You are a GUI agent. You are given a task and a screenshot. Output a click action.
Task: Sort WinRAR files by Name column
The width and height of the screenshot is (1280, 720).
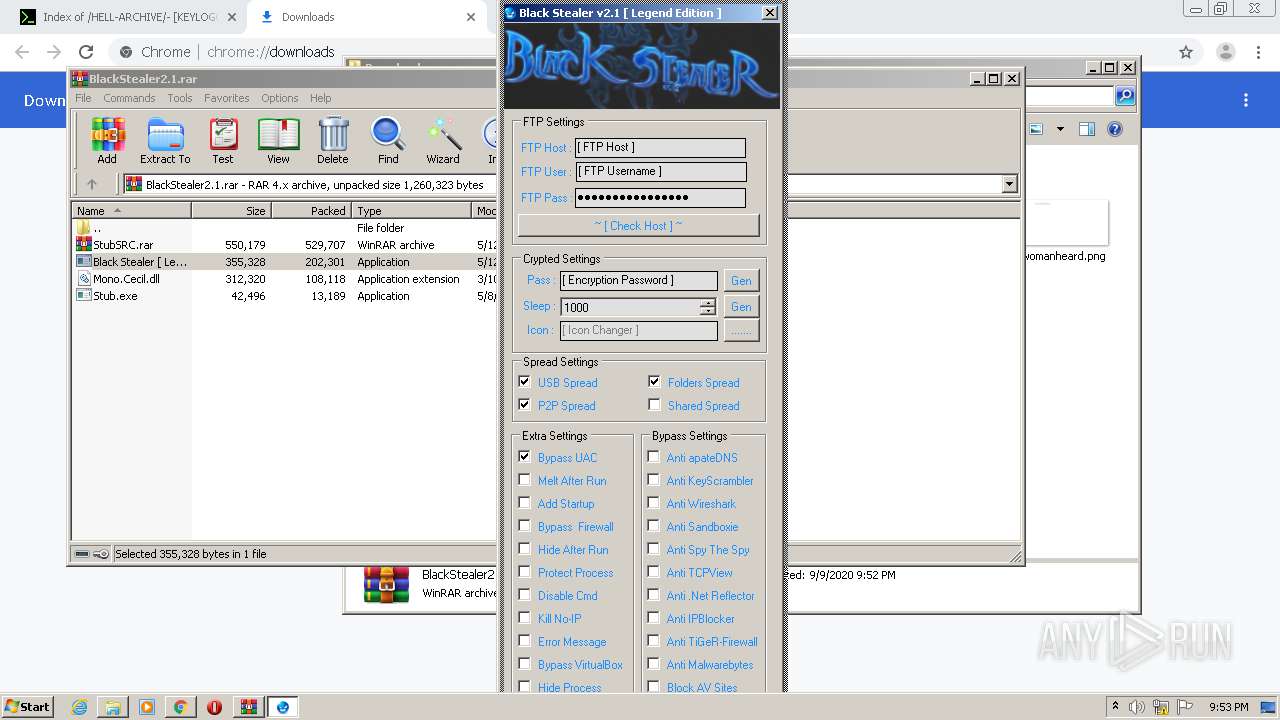point(131,211)
